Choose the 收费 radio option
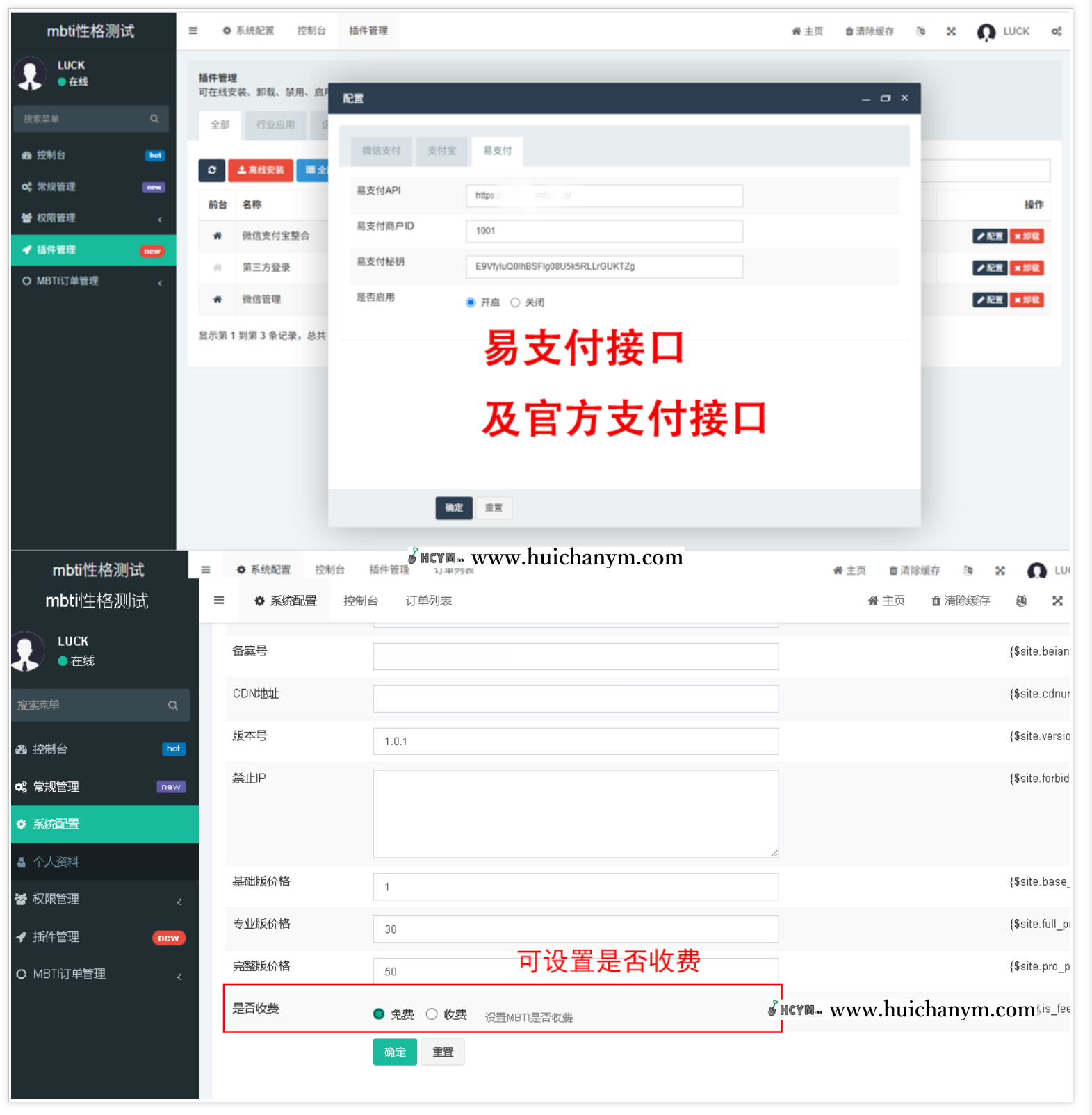 click(x=432, y=1014)
